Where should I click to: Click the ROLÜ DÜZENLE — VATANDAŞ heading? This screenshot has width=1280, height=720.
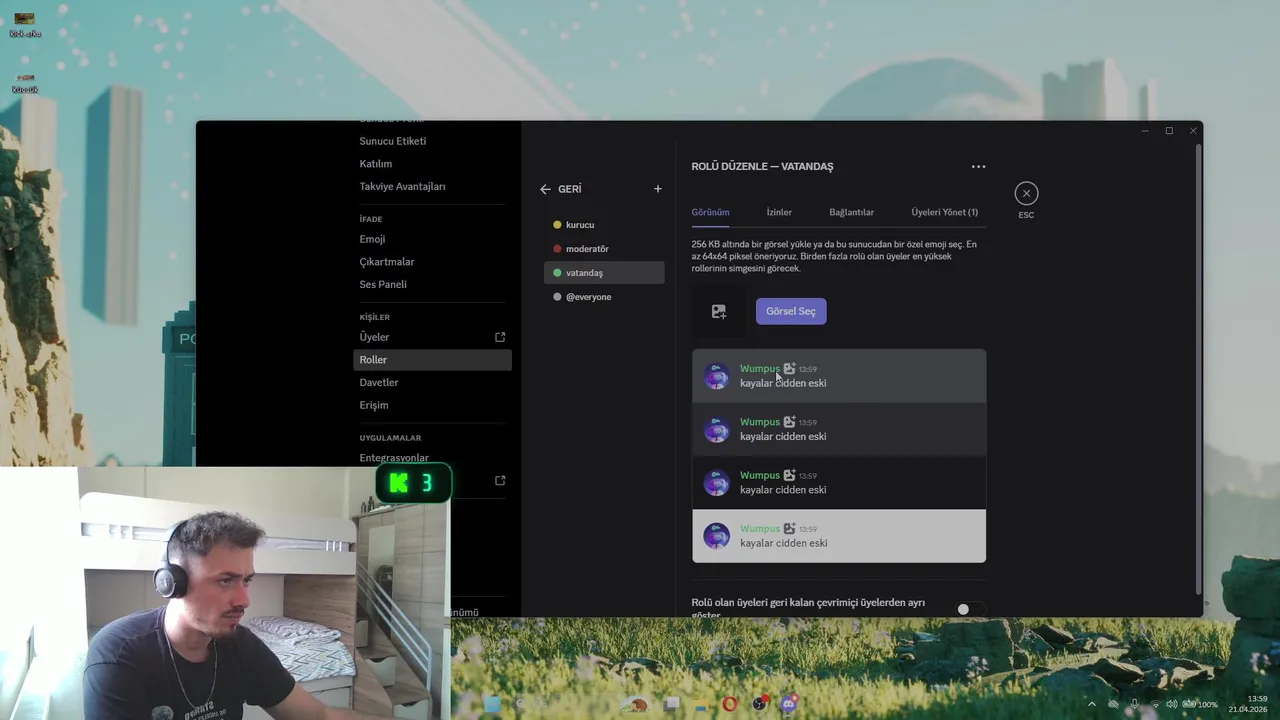762,167
